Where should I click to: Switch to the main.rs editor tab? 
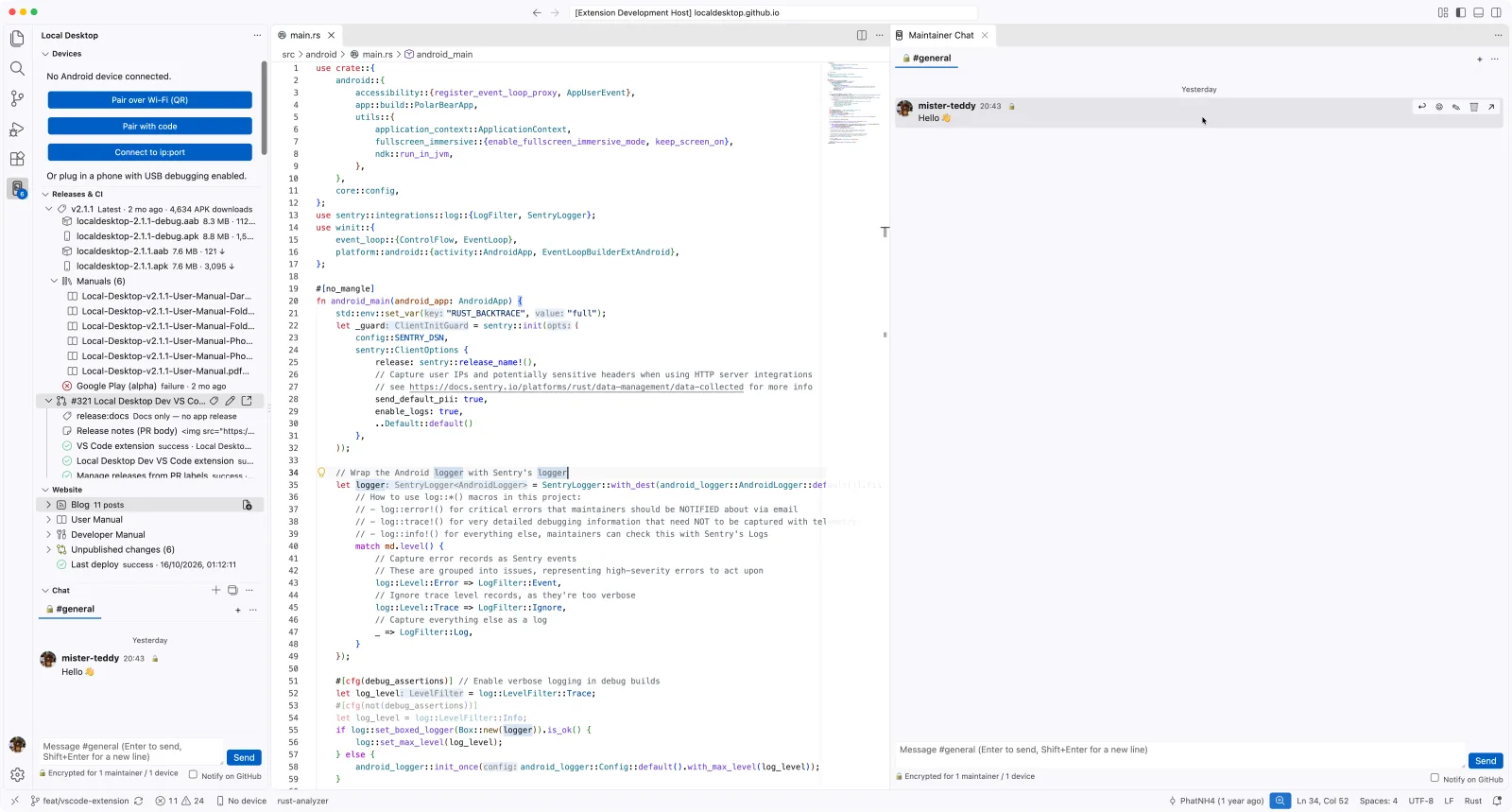pos(304,35)
